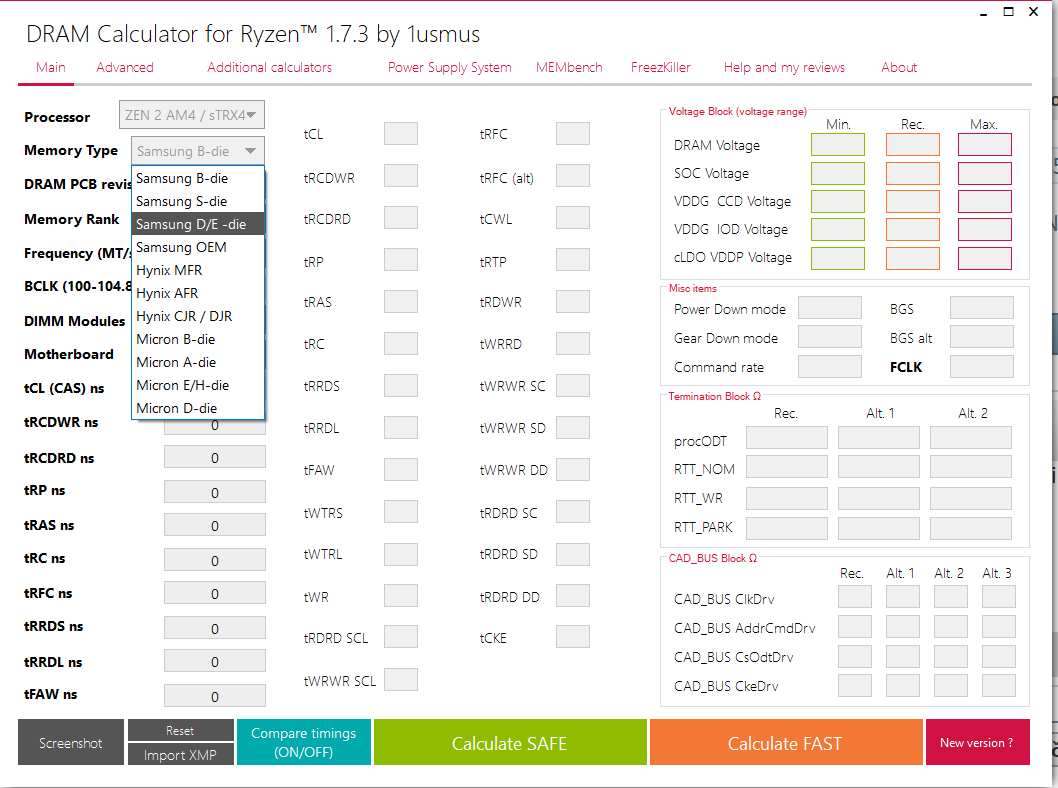Screen dimensions: 1058x788
Task: Click the tWRWR SCL value box
Action: (401, 679)
